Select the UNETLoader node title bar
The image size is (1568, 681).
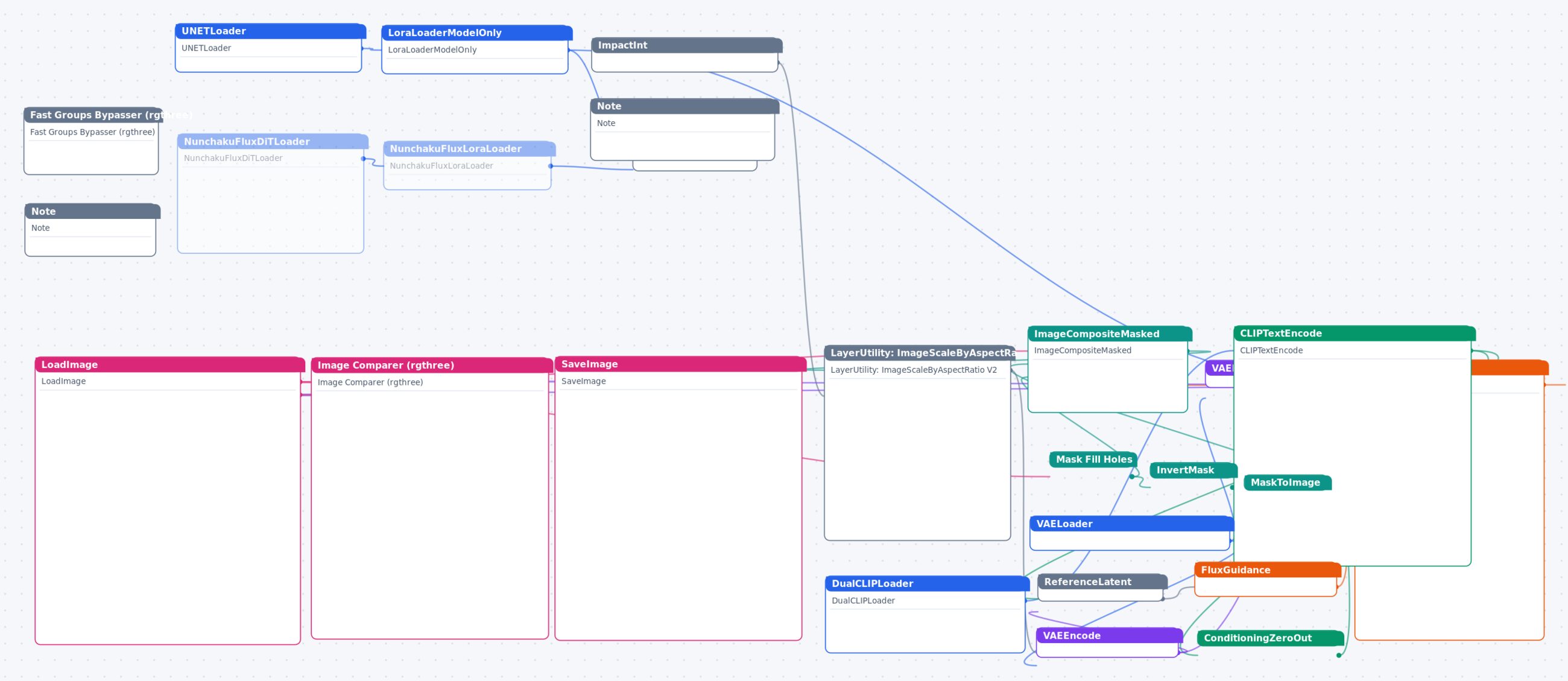[x=270, y=31]
